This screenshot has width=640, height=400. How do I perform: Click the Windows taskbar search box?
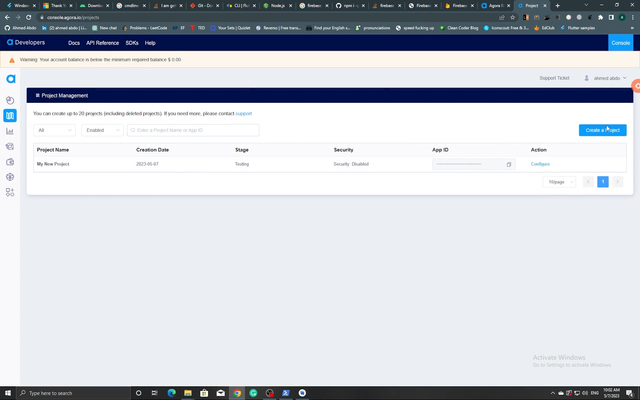tap(73, 393)
